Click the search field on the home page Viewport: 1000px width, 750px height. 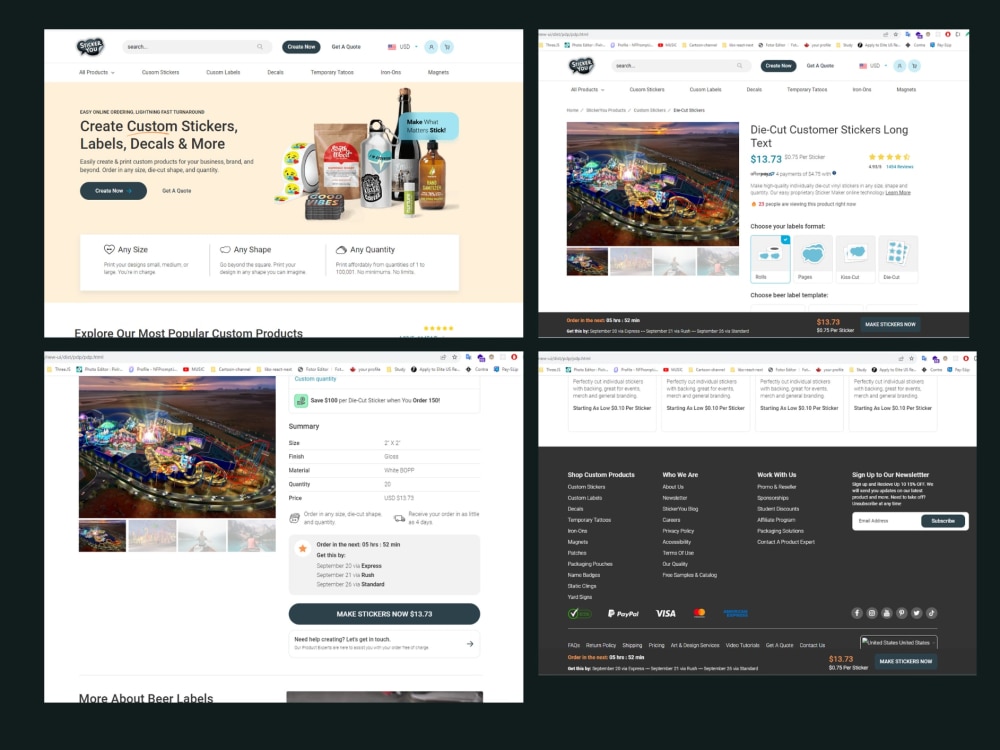(x=197, y=47)
